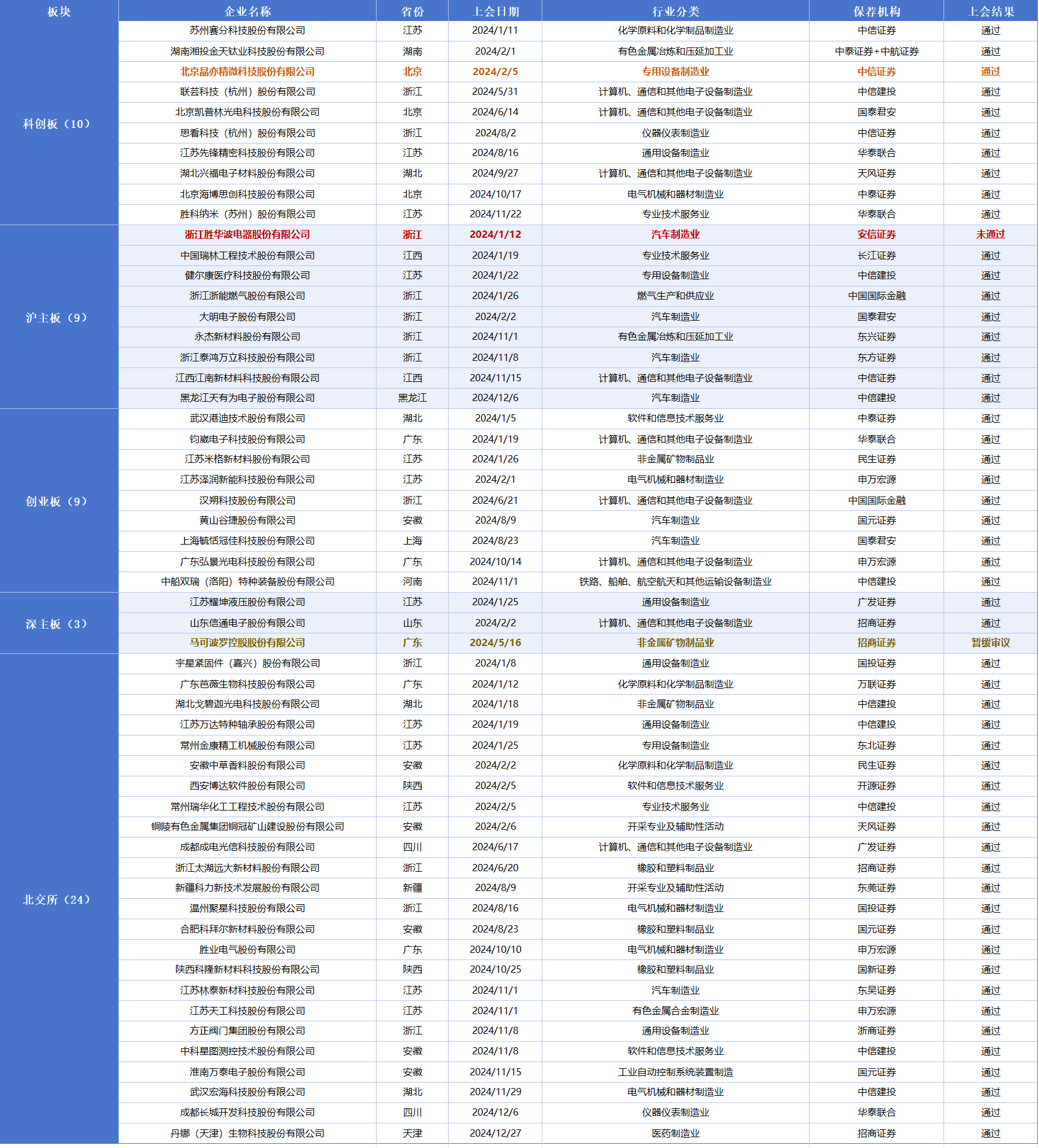Click 成都长城开发科技股份有限公司 cell
The width and height of the screenshot is (1039, 1148).
247,1113
